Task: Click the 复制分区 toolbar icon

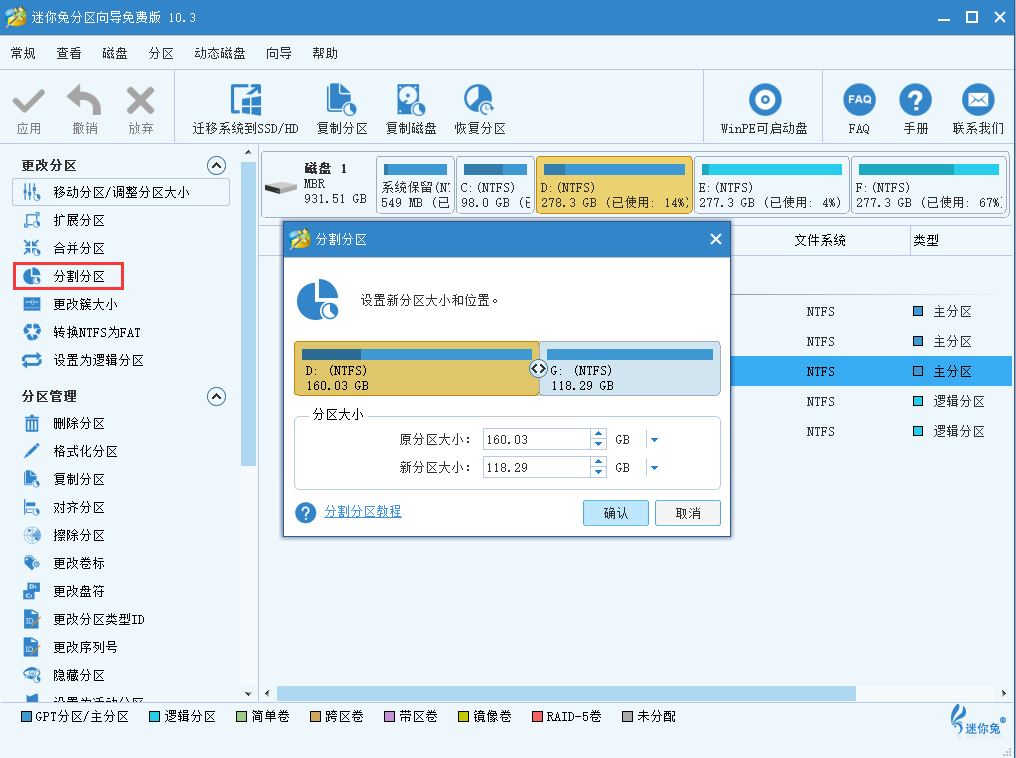Action: point(341,100)
